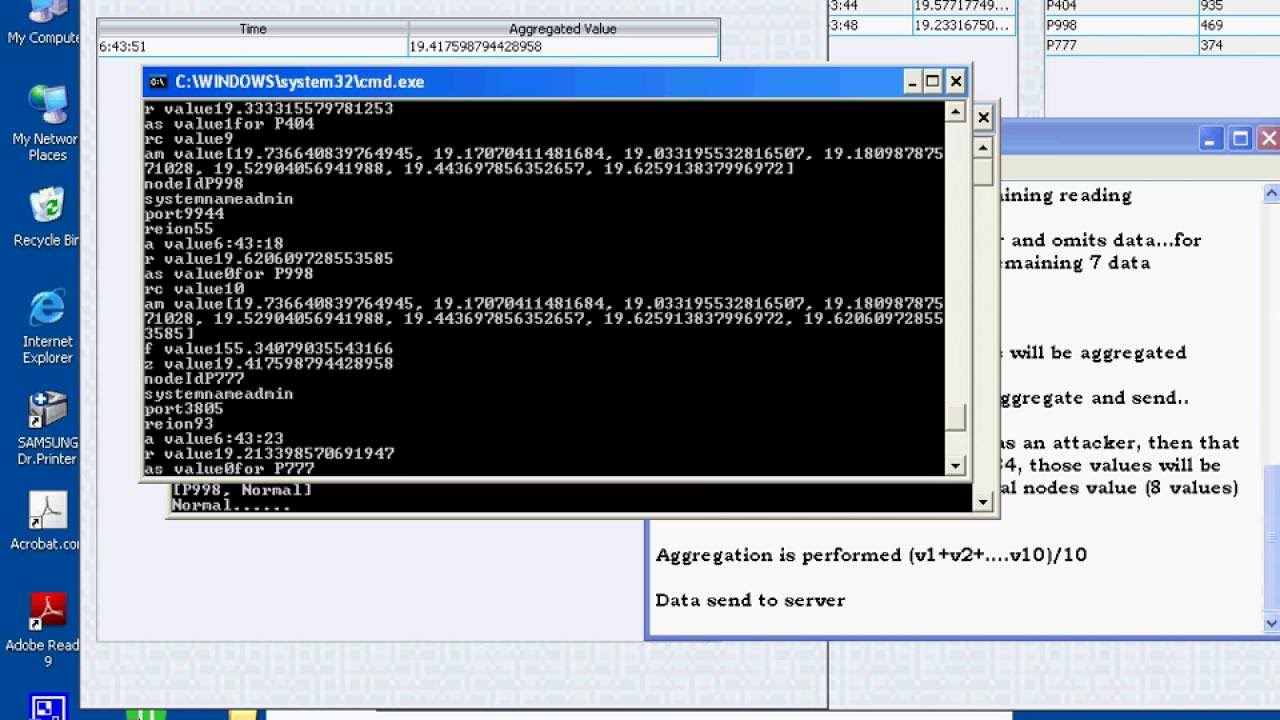Launch Adobe Reader 9 shortcut
The width and height of the screenshot is (1280, 720).
(46, 630)
